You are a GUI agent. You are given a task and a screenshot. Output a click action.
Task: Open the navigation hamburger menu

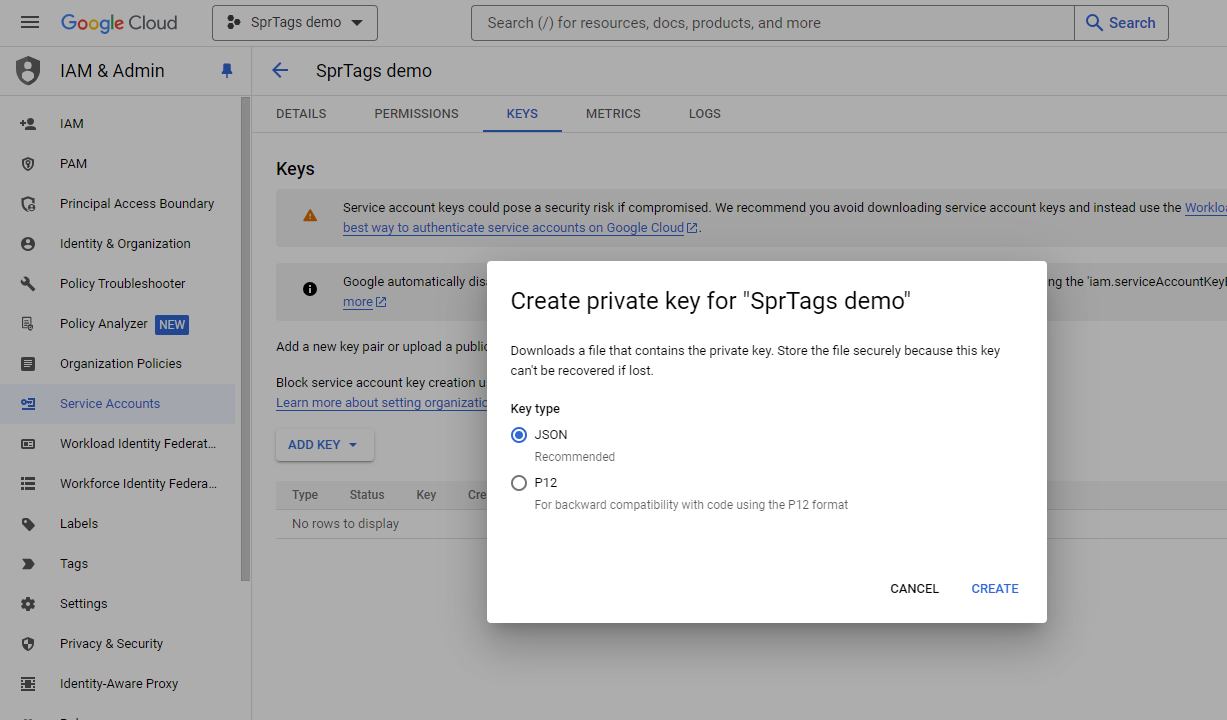(x=29, y=21)
